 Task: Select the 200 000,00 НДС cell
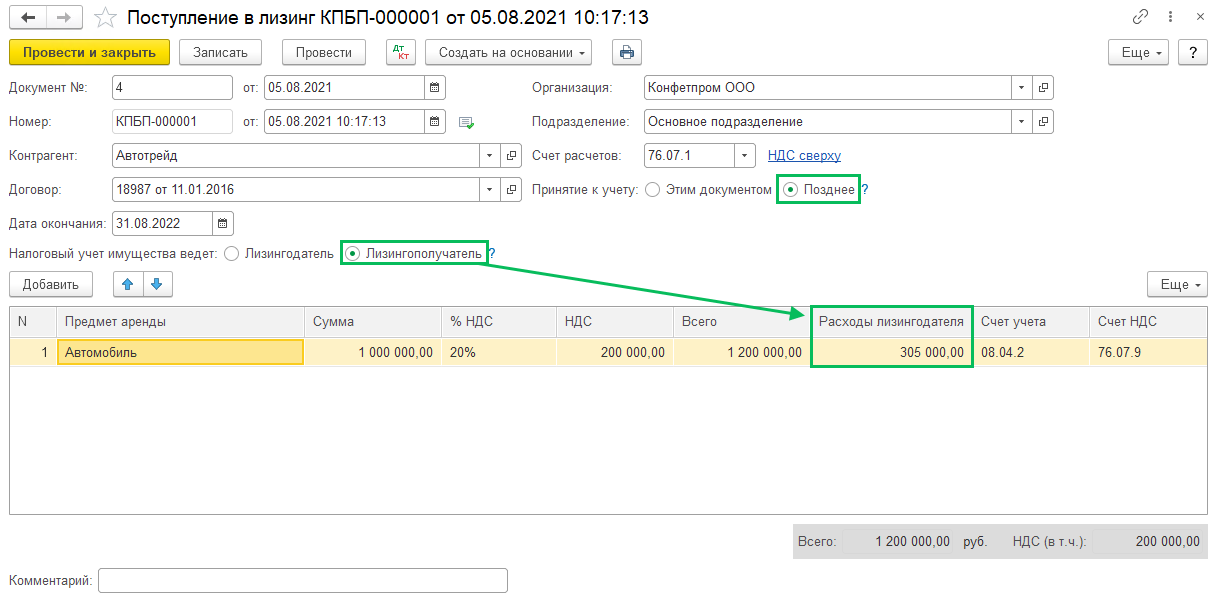click(614, 352)
